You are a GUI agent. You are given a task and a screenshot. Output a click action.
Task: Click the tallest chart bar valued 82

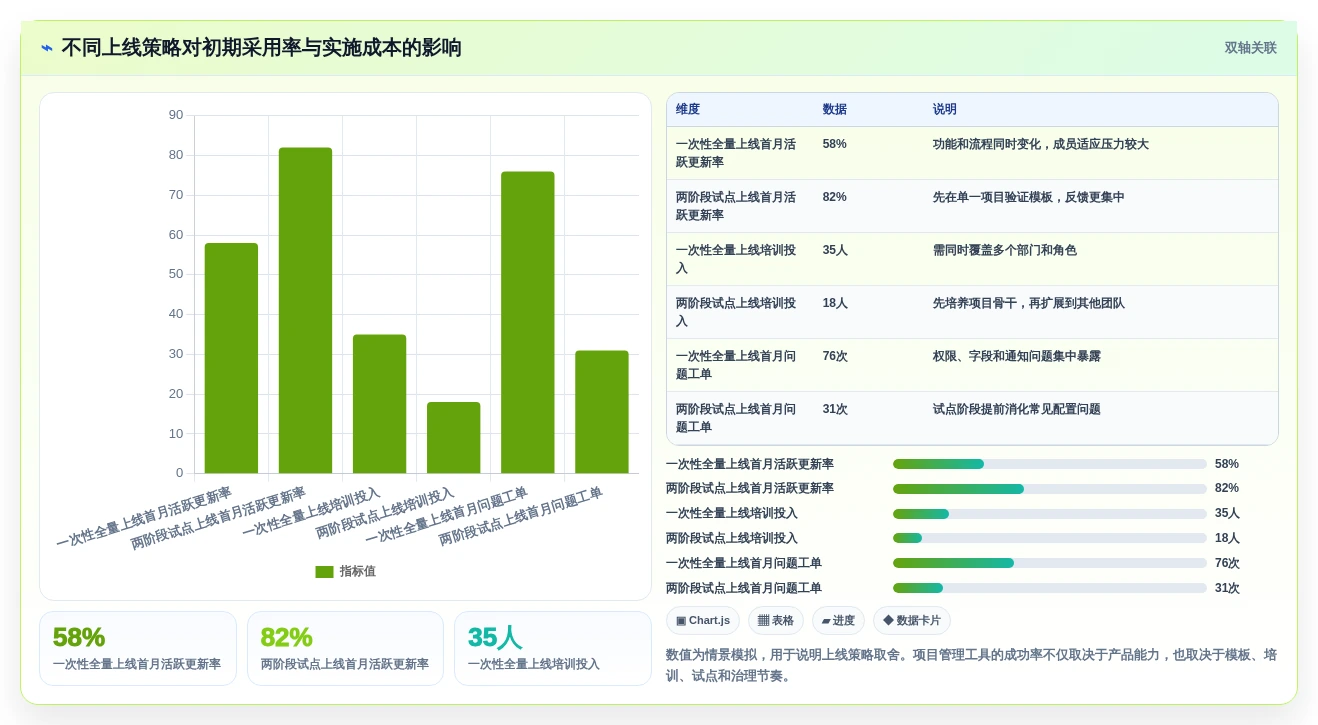tap(305, 310)
